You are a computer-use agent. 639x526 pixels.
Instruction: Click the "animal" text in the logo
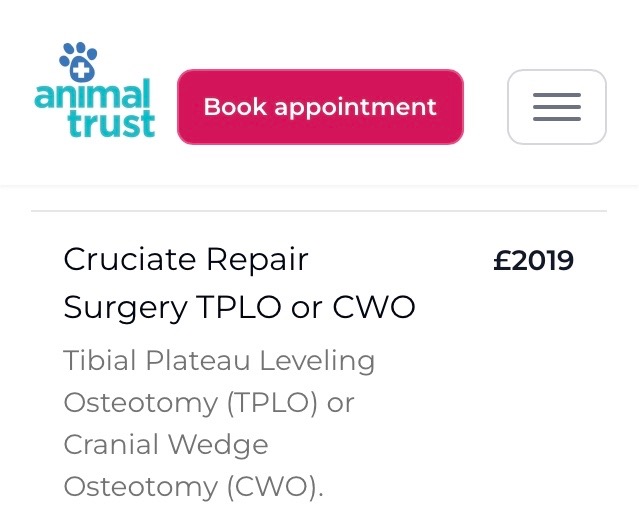pyautogui.click(x=92, y=97)
